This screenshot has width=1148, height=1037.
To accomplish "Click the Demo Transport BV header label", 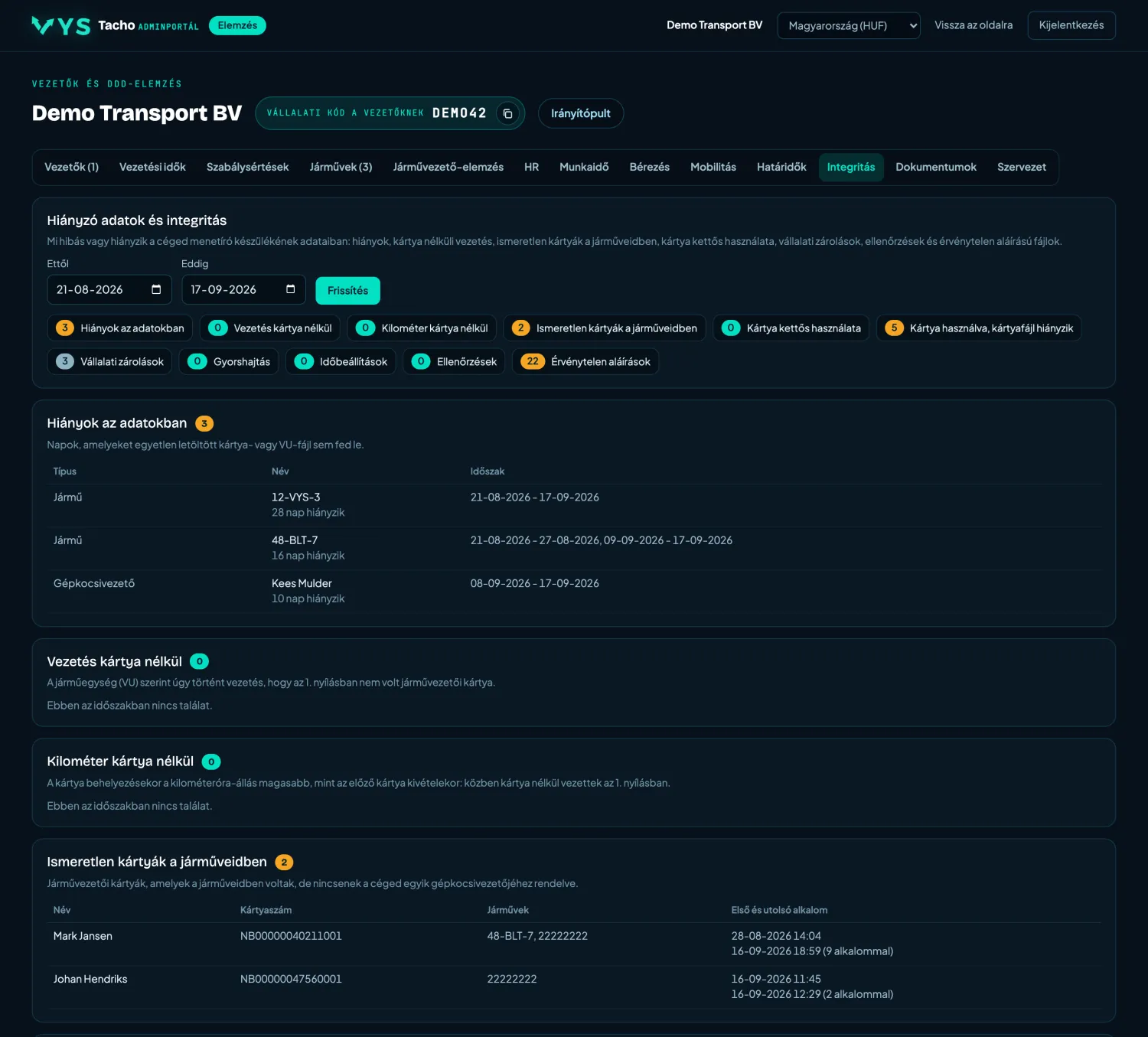I will click(714, 25).
